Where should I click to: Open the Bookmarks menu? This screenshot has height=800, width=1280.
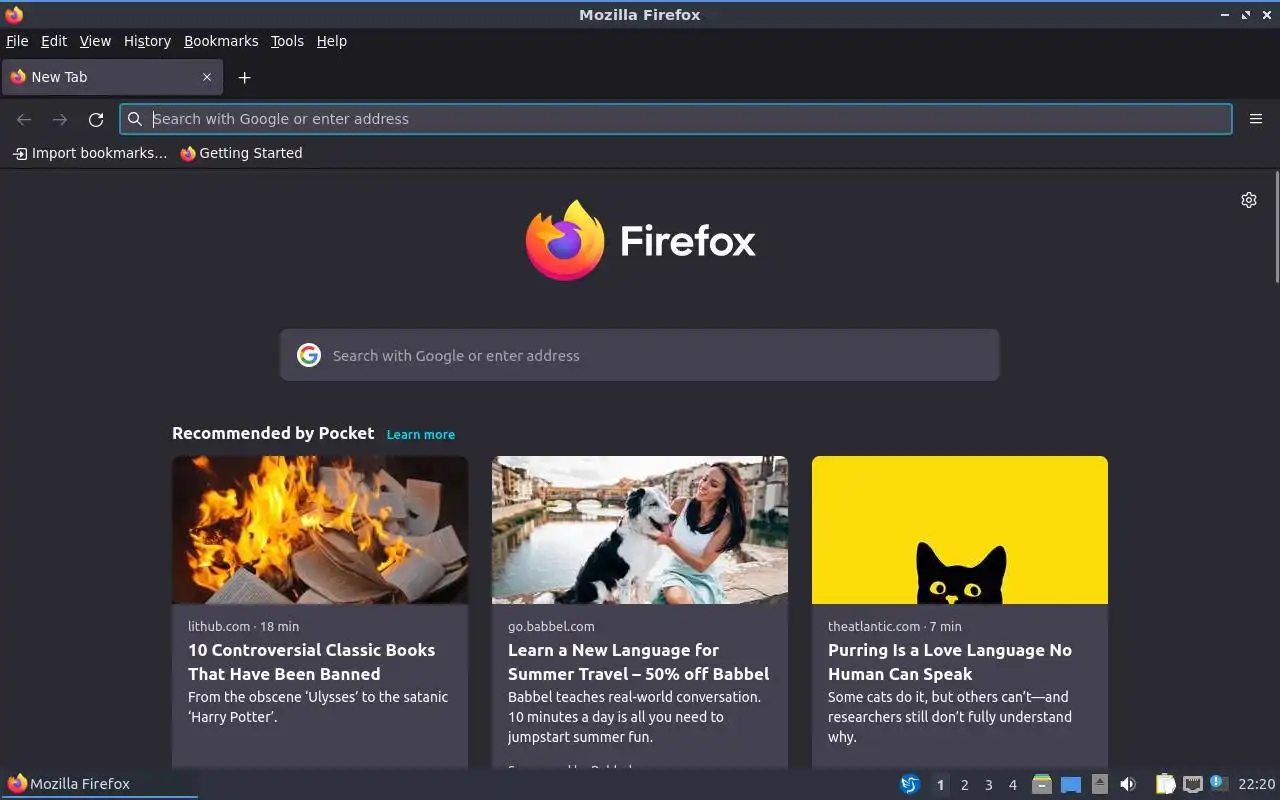click(221, 41)
